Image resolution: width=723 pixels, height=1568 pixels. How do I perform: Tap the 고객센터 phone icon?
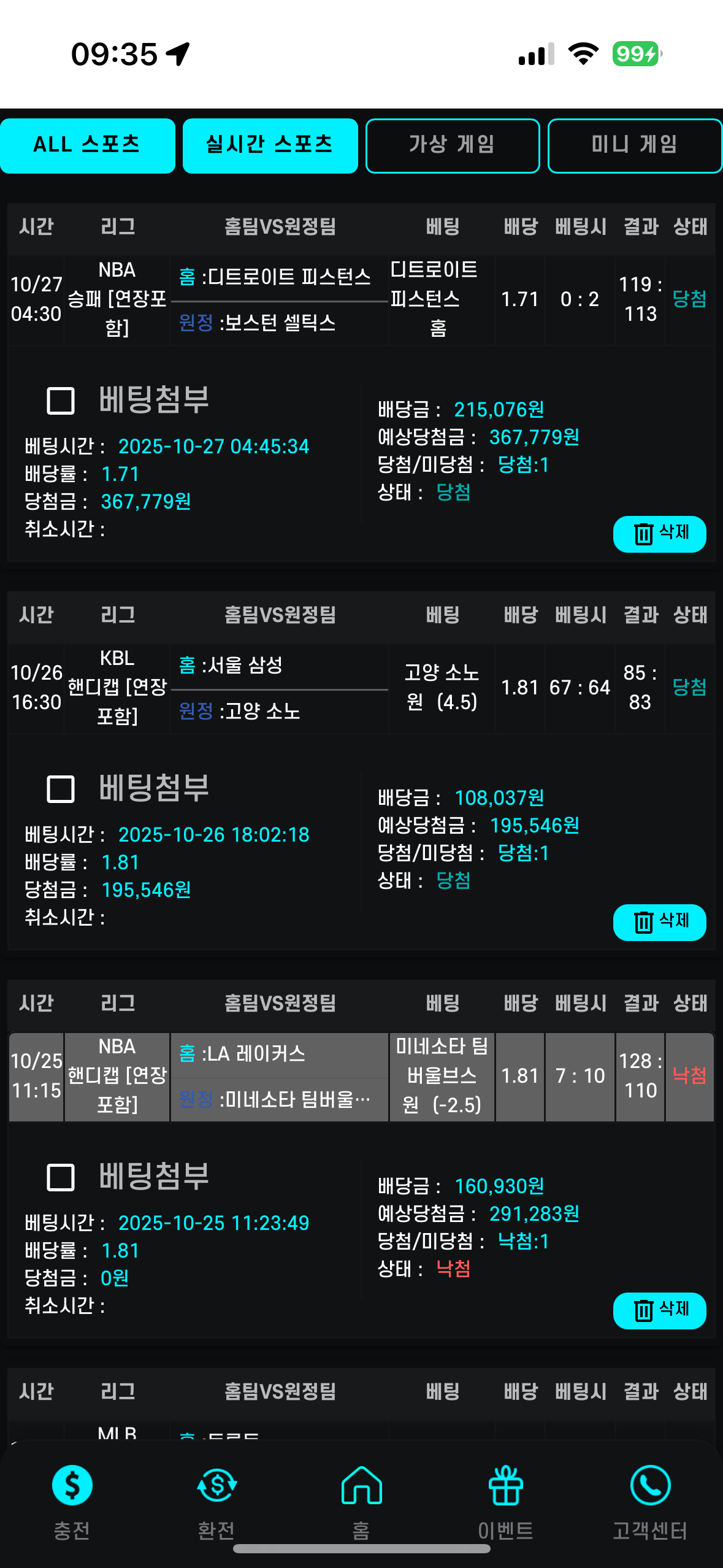[650, 1485]
